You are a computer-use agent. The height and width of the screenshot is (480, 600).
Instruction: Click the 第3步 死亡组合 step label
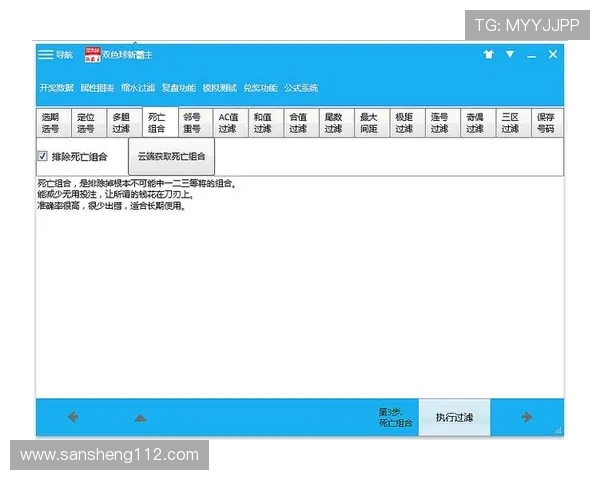pos(396,417)
